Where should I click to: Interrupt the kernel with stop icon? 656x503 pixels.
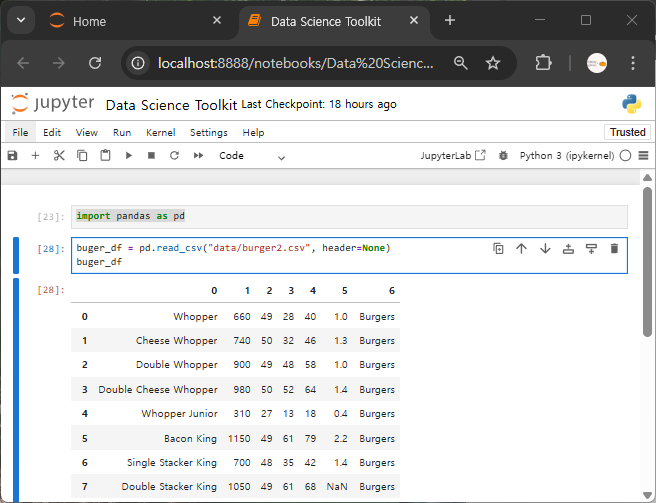point(151,156)
